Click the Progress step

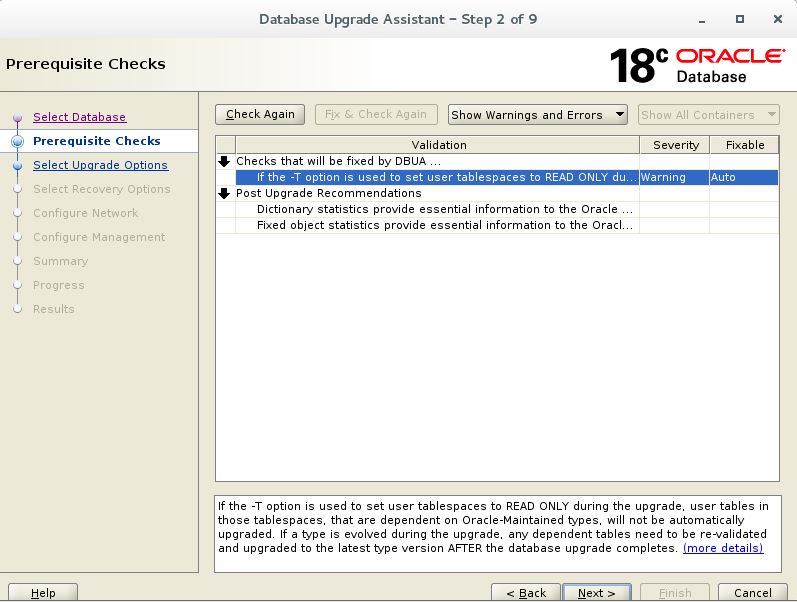click(x=58, y=285)
